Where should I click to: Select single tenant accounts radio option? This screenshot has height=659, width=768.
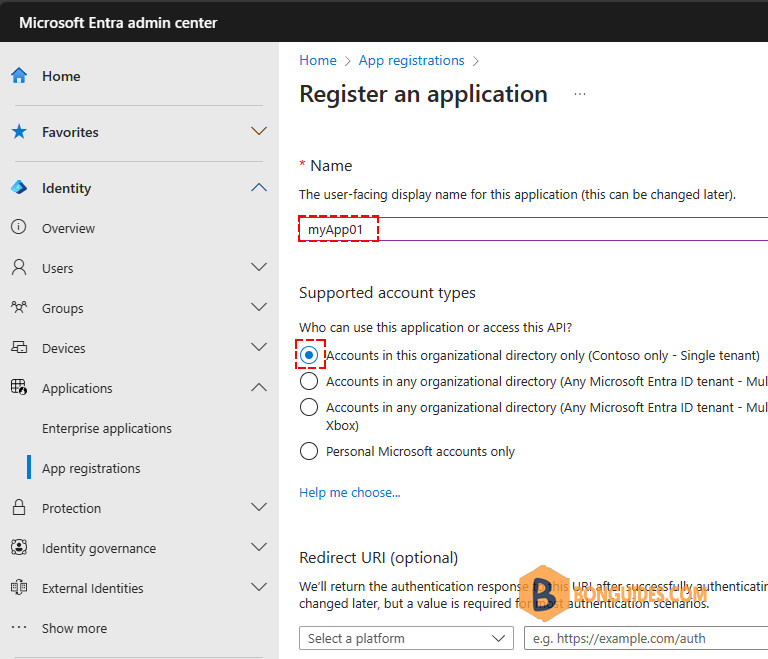pos(309,355)
